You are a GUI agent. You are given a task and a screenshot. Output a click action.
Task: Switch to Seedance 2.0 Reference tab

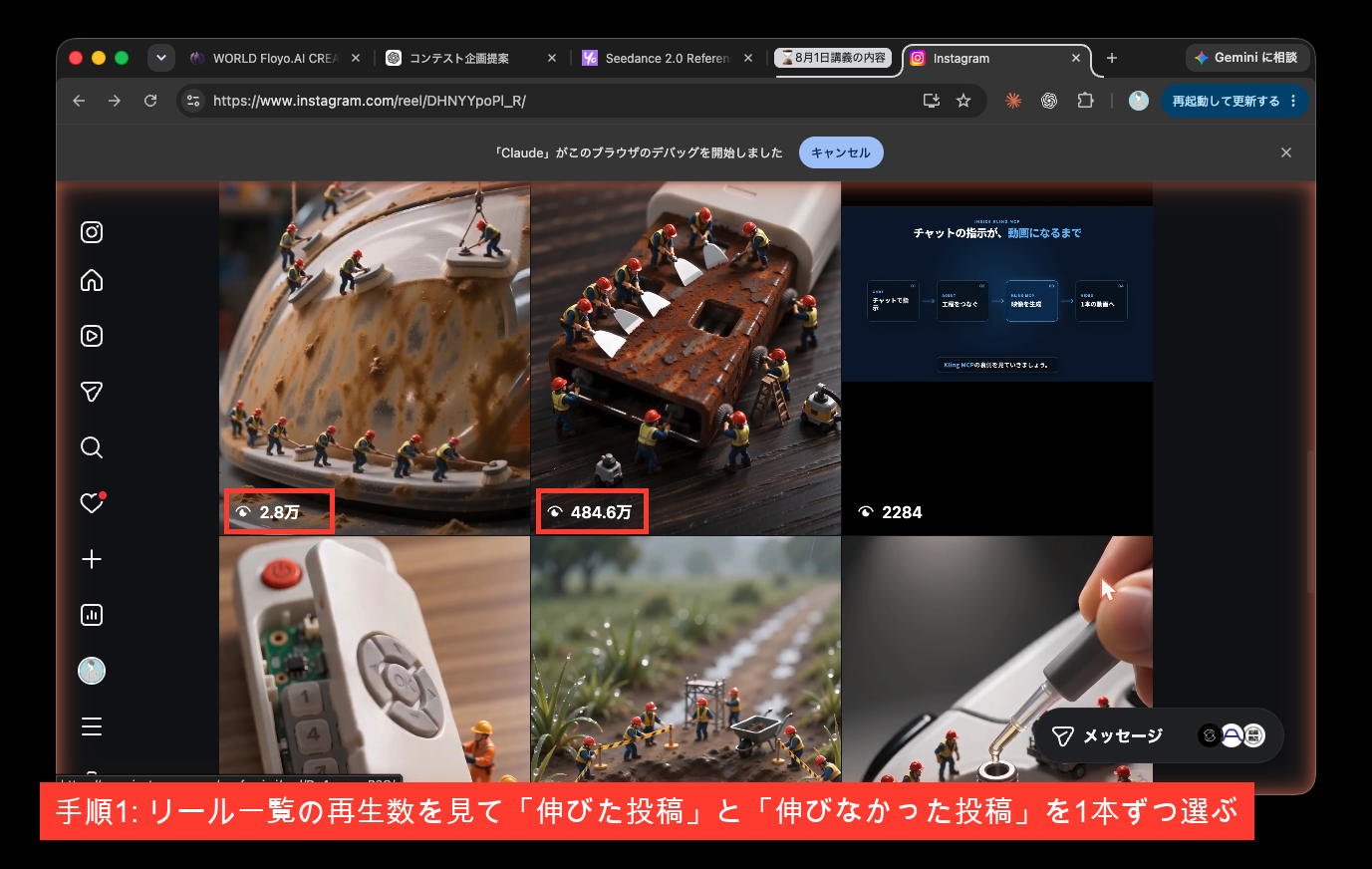point(668,58)
